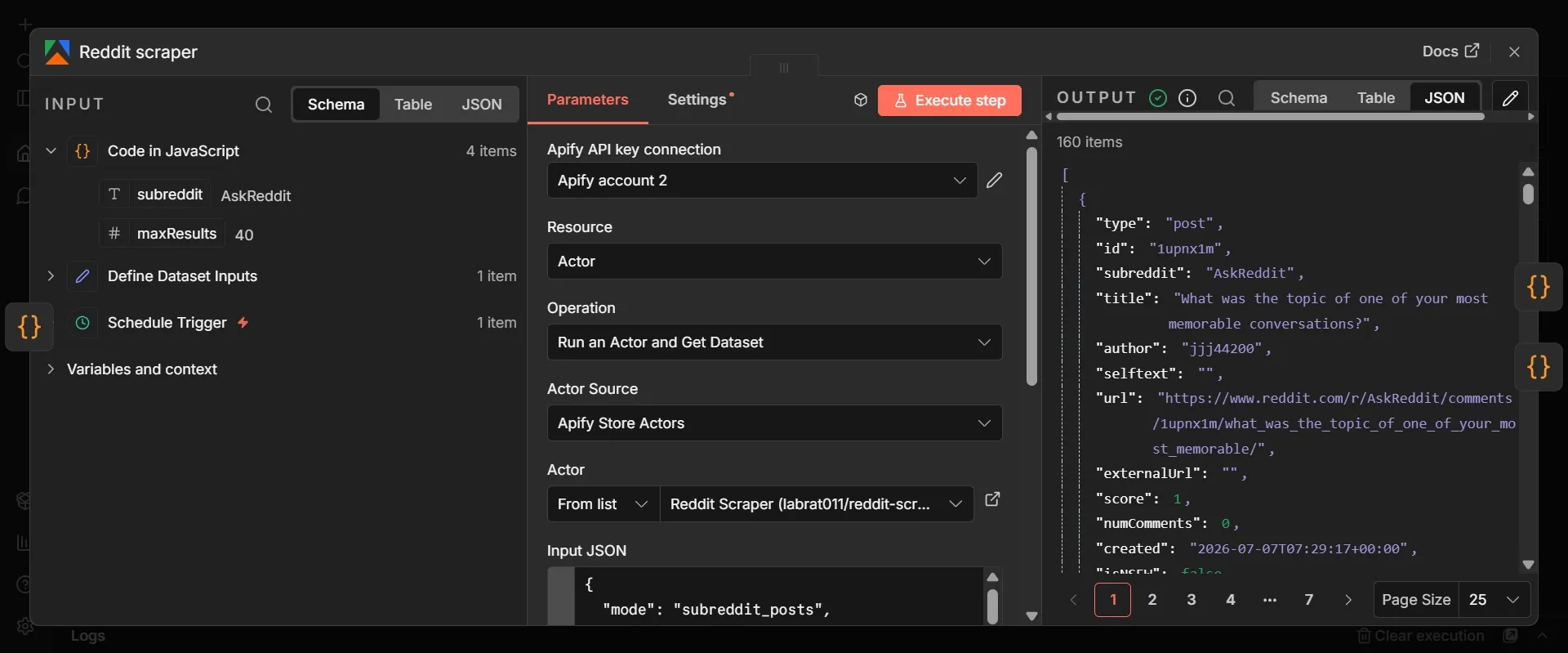This screenshot has height=653, width=1568.
Task: Switch input view to Schema
Action: (x=336, y=105)
